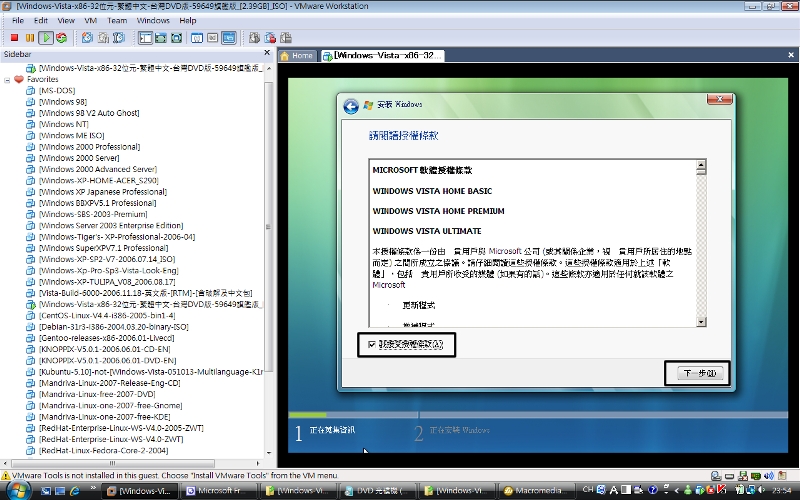Switch to the Home tab

297,56
